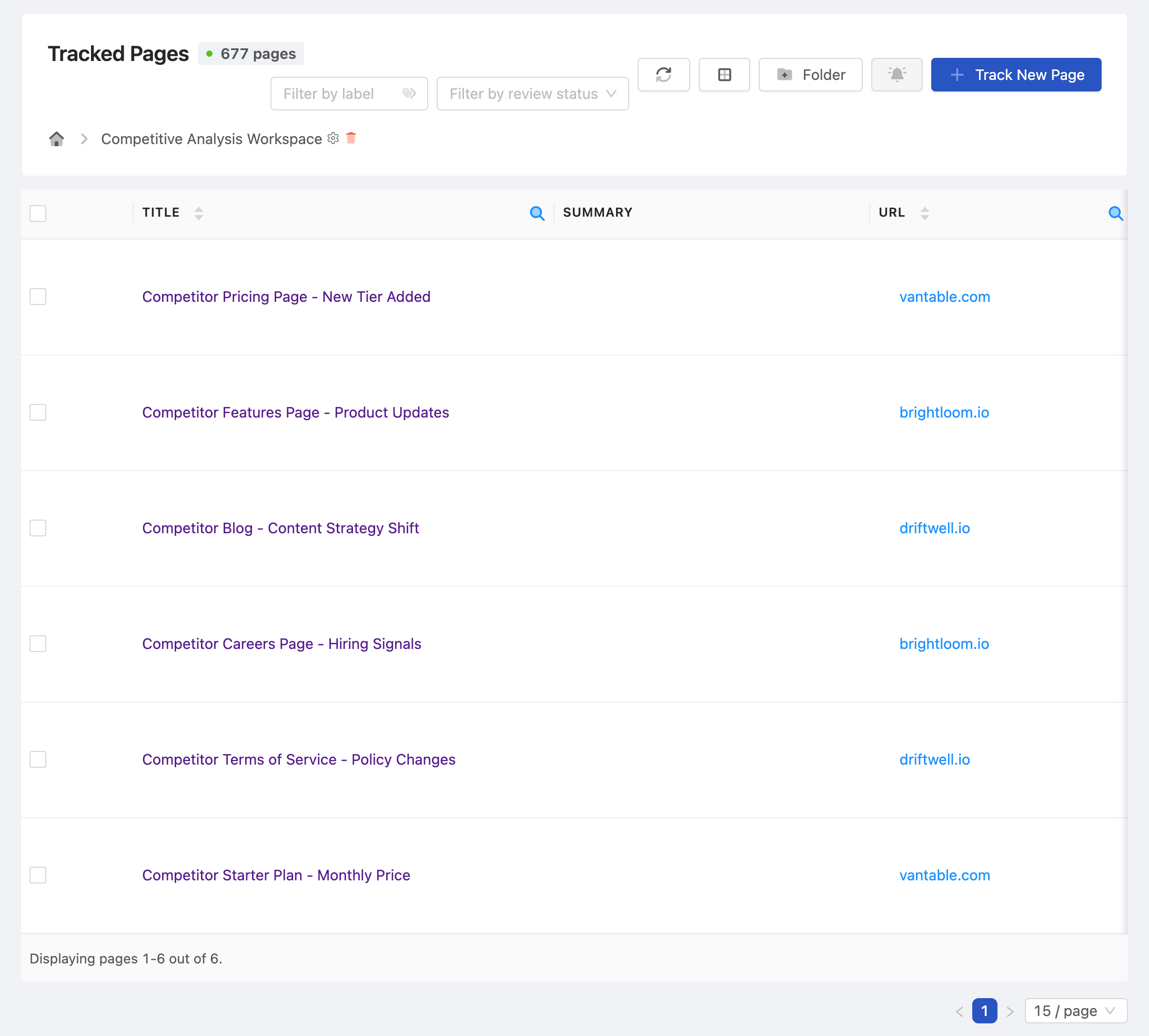Click the label tag icon in filter
This screenshot has width=1149, height=1036.
pos(409,94)
